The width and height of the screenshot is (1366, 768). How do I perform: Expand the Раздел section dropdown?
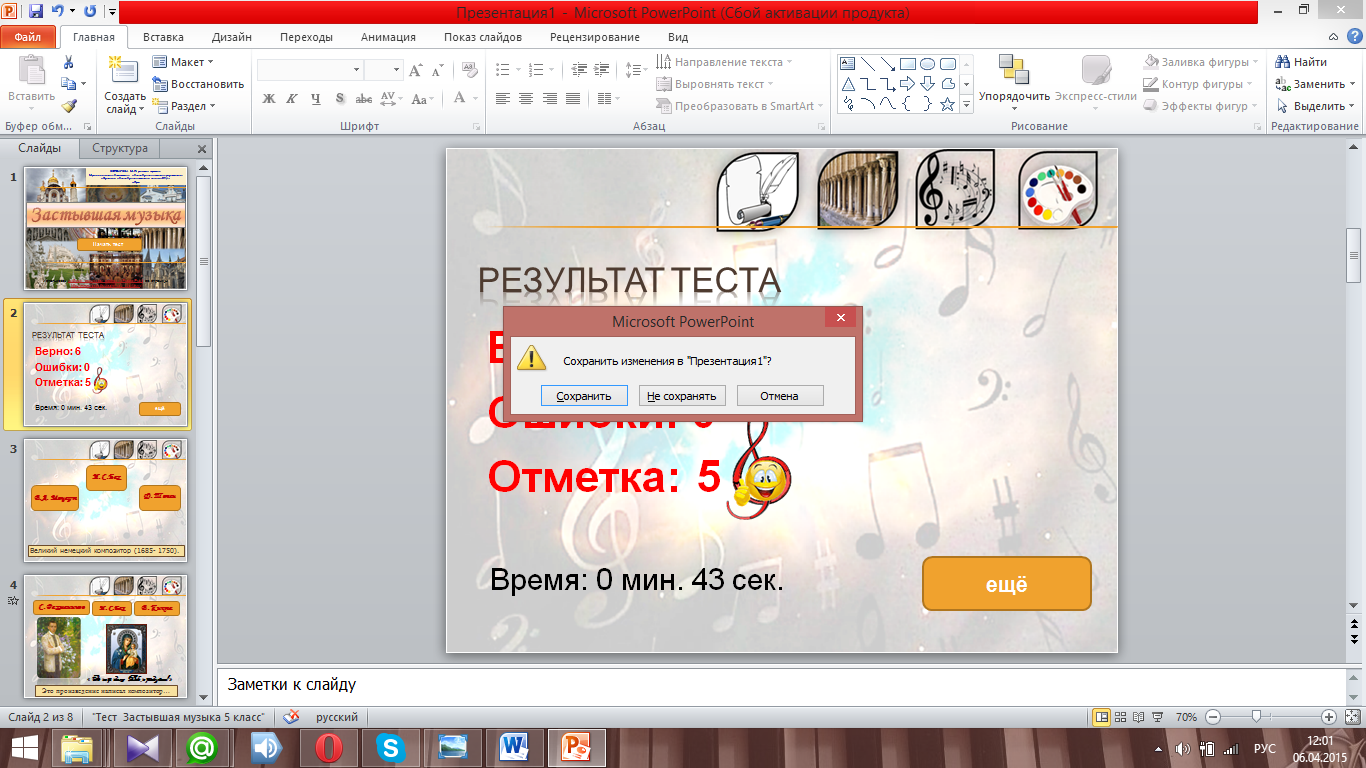(183, 106)
